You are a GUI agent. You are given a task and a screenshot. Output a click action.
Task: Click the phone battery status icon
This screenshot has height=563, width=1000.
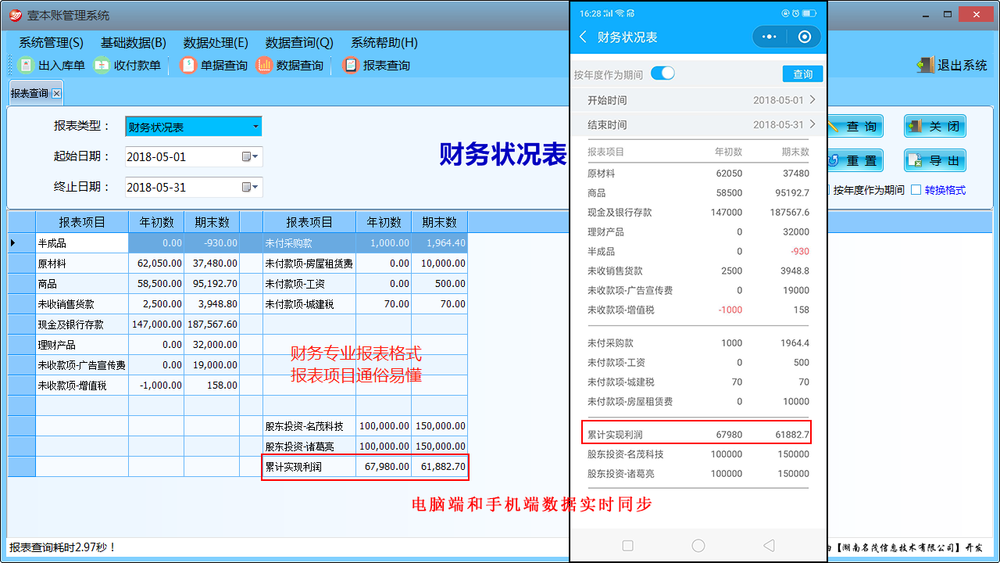point(809,13)
